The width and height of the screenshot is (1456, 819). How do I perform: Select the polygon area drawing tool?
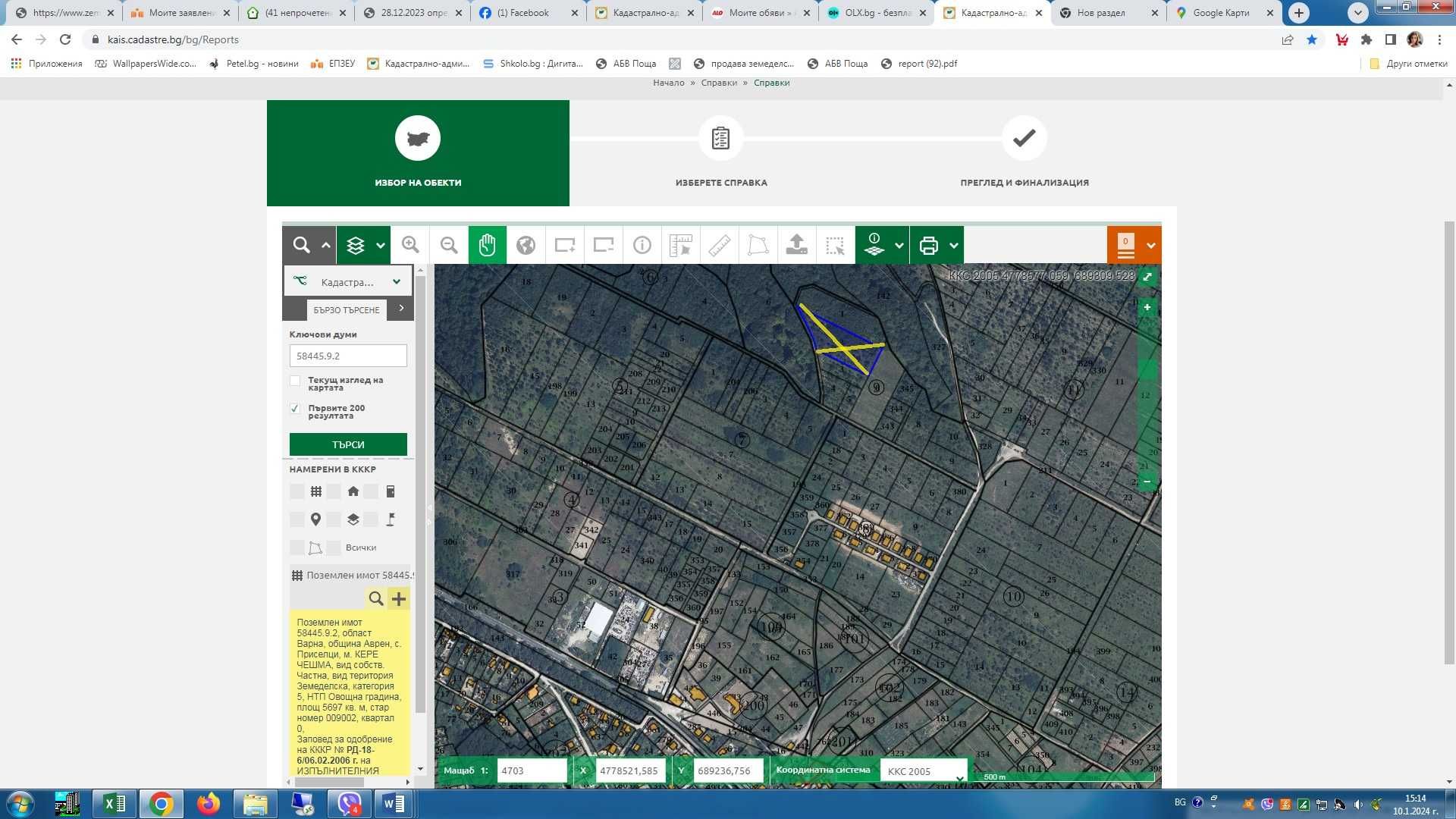758,245
